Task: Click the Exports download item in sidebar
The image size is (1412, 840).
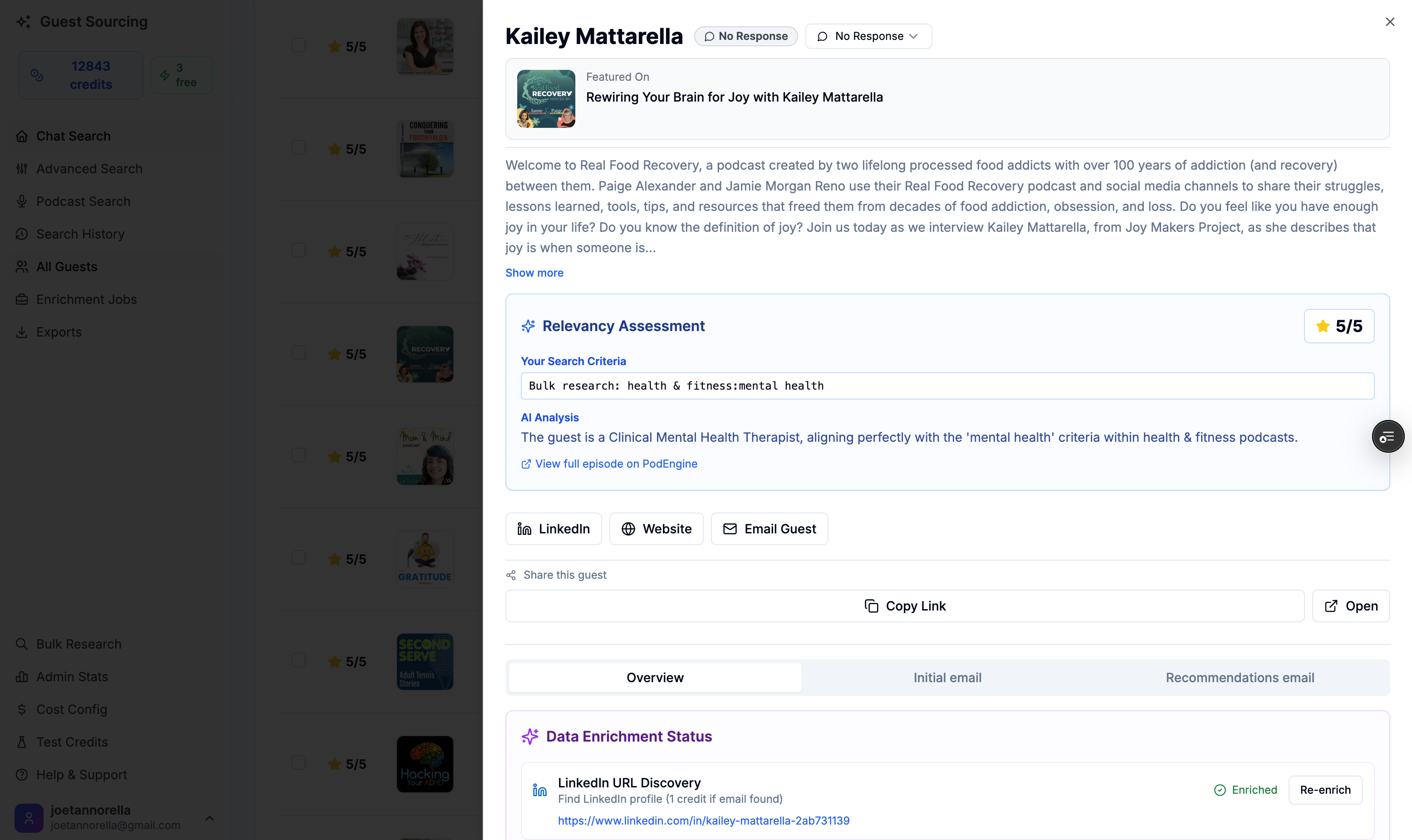Action: point(59,332)
